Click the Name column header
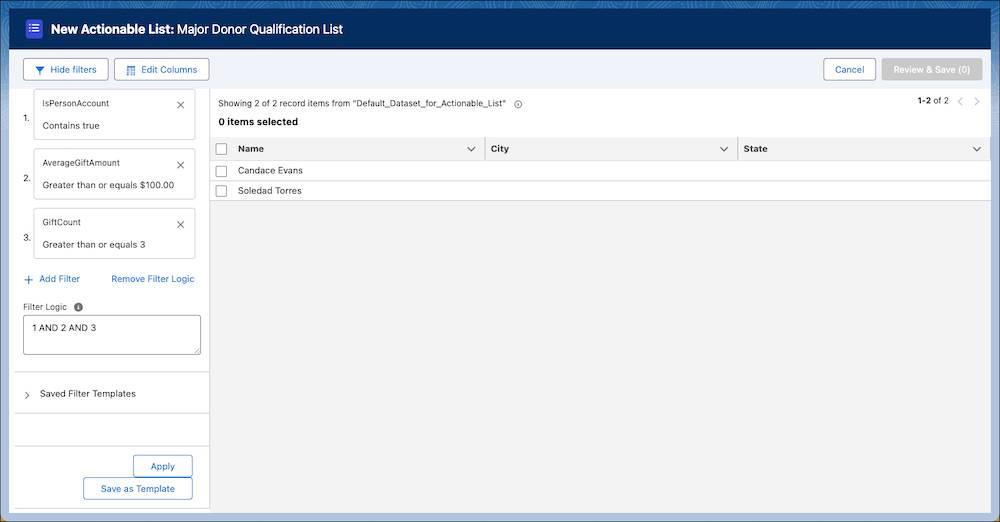1000x522 pixels. point(251,149)
